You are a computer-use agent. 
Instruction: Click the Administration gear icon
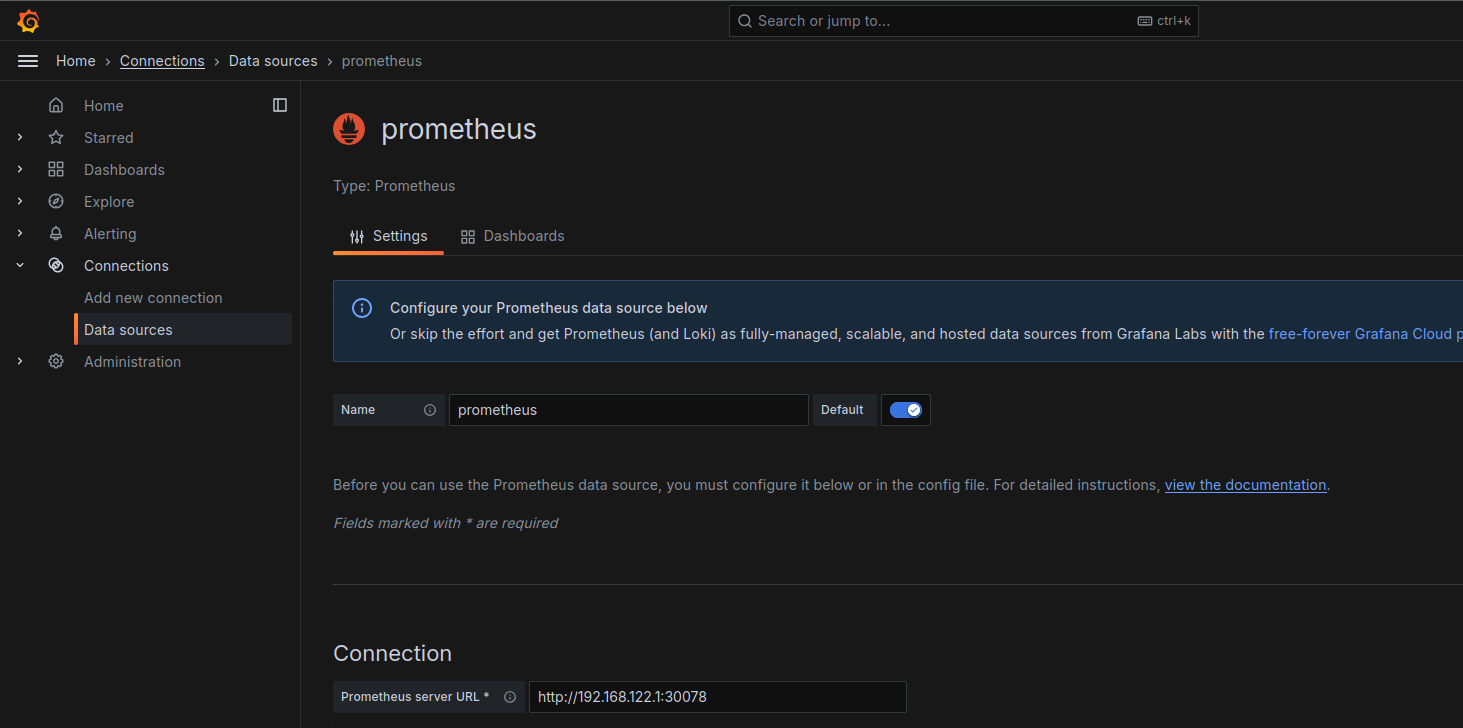point(56,362)
